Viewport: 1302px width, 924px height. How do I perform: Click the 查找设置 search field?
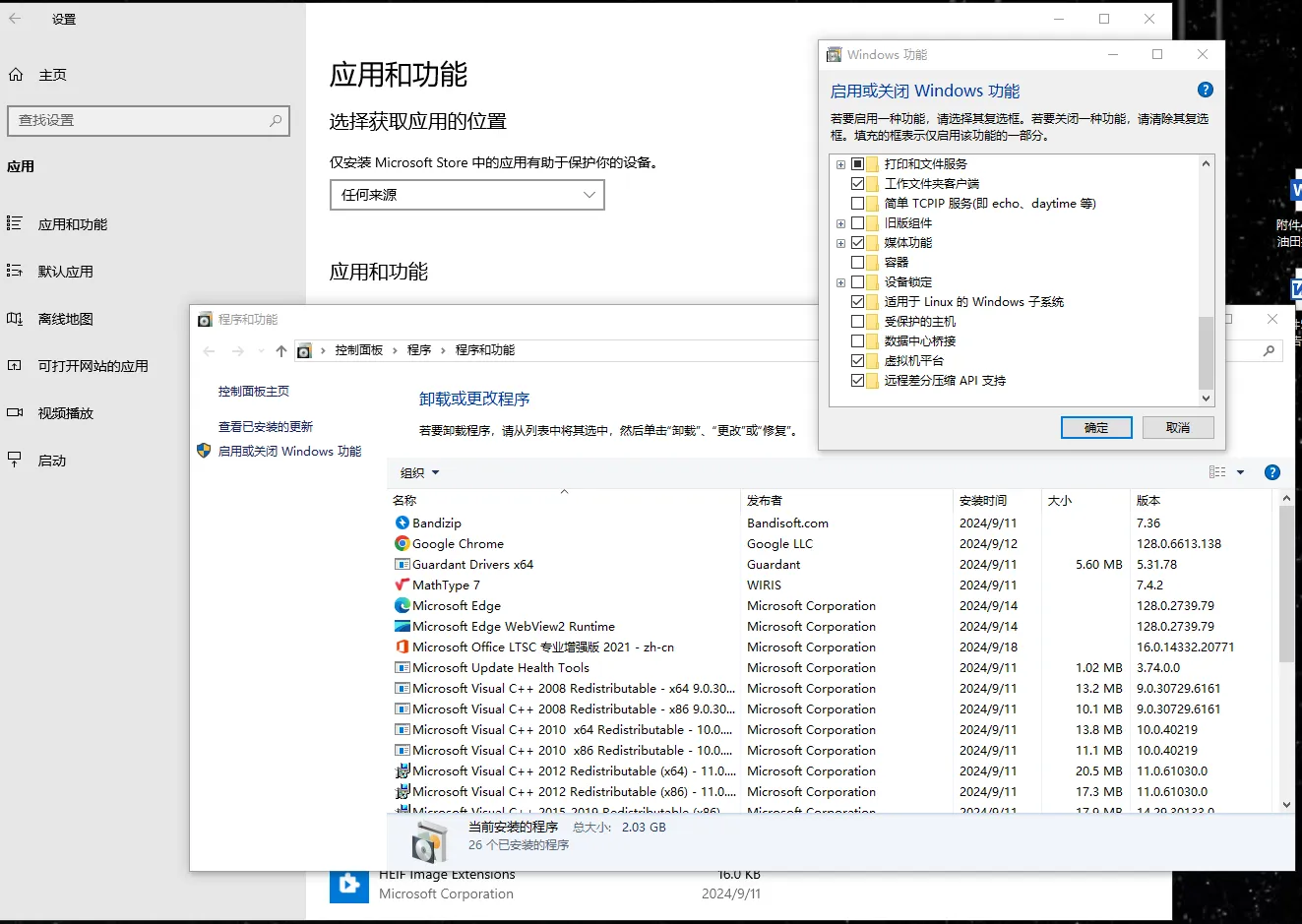point(149,120)
